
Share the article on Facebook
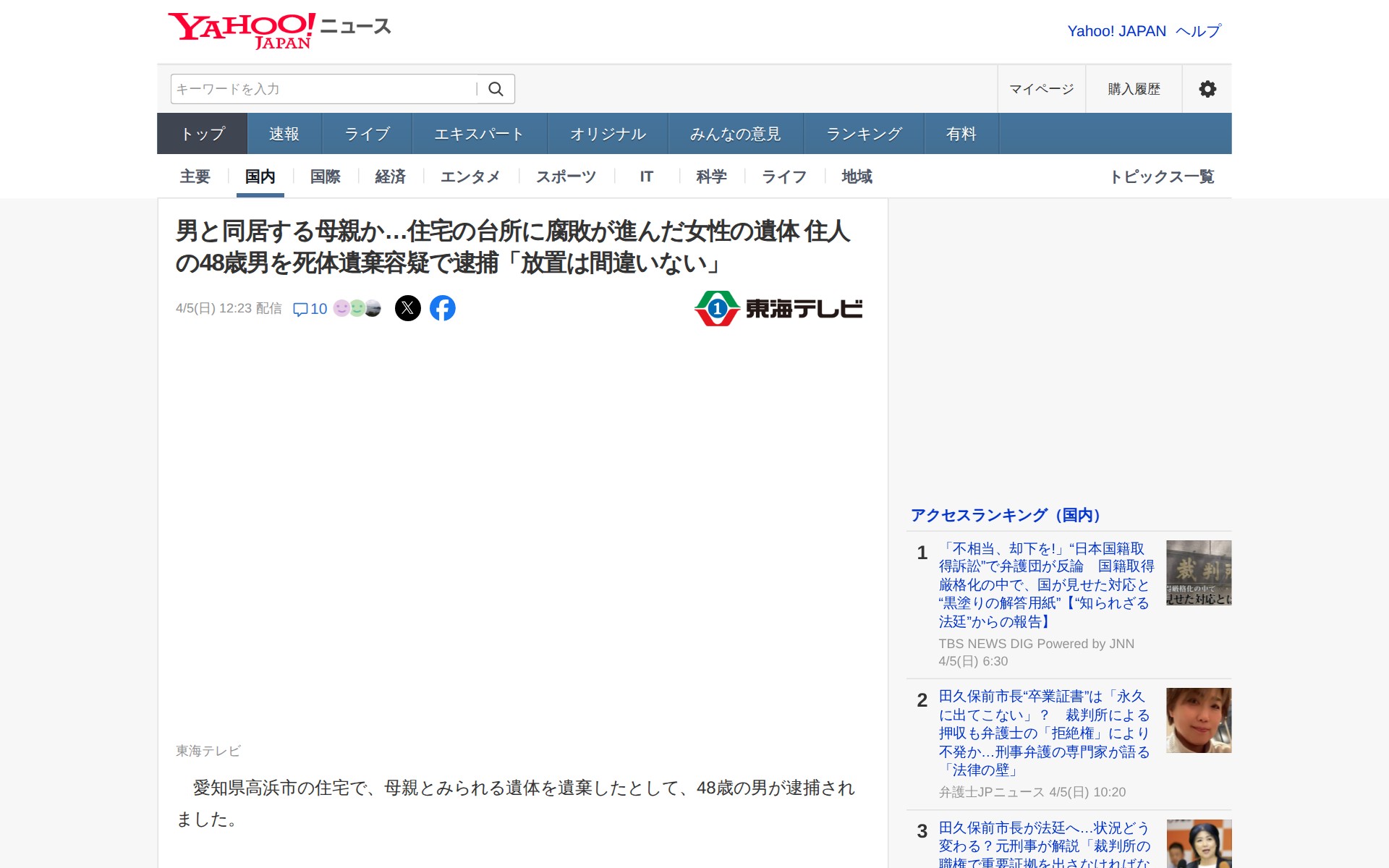pos(443,308)
